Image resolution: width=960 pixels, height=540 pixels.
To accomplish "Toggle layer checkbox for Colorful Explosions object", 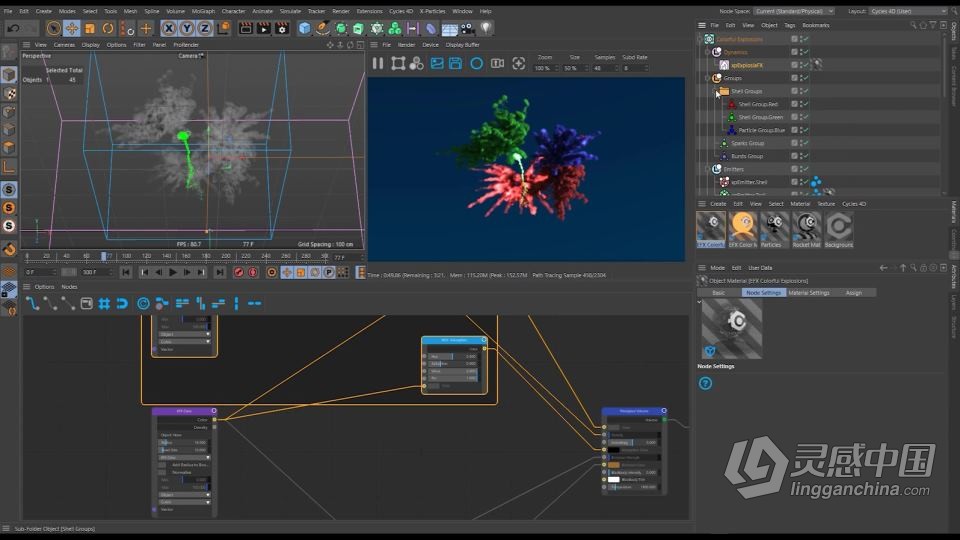I will (x=794, y=39).
